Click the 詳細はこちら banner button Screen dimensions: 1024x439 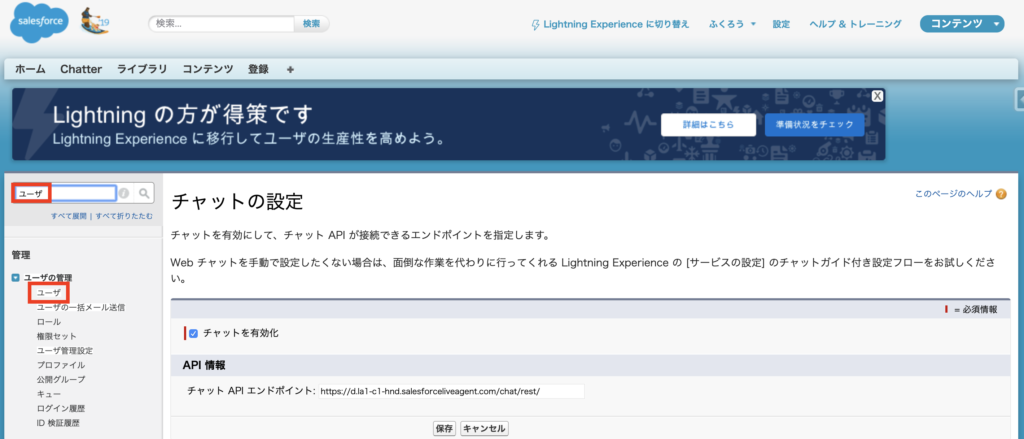709,124
